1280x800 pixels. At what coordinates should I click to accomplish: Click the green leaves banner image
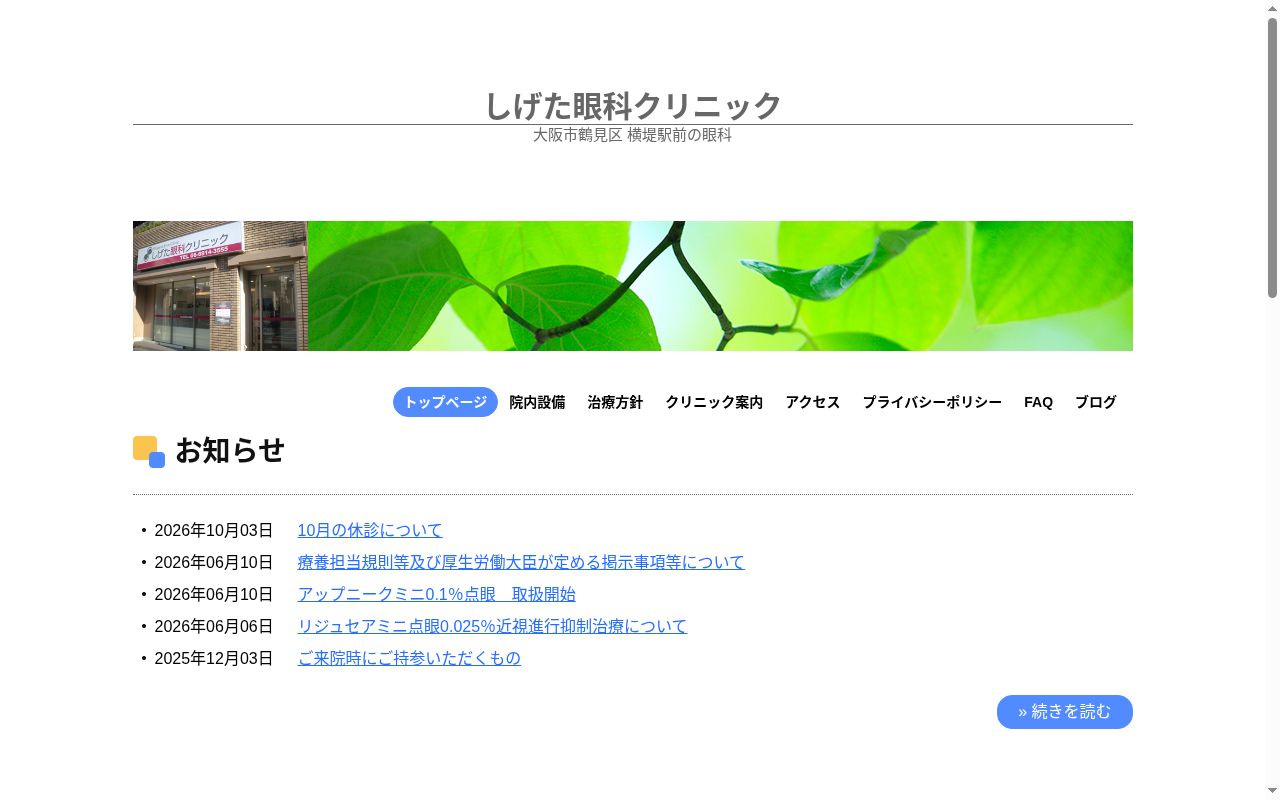(x=720, y=286)
